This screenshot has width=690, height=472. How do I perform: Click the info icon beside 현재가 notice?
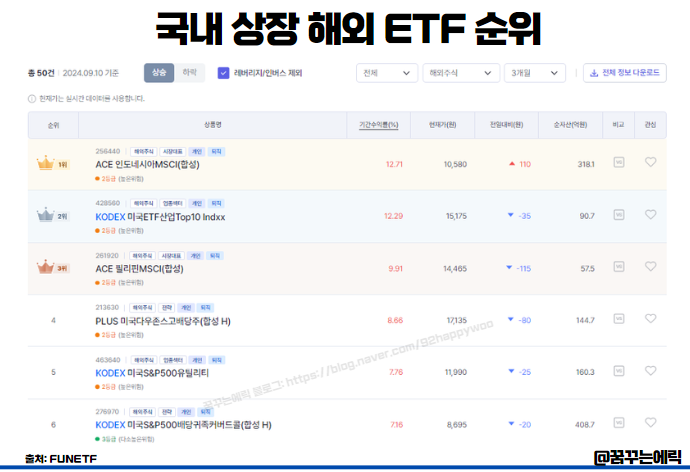coord(32,99)
